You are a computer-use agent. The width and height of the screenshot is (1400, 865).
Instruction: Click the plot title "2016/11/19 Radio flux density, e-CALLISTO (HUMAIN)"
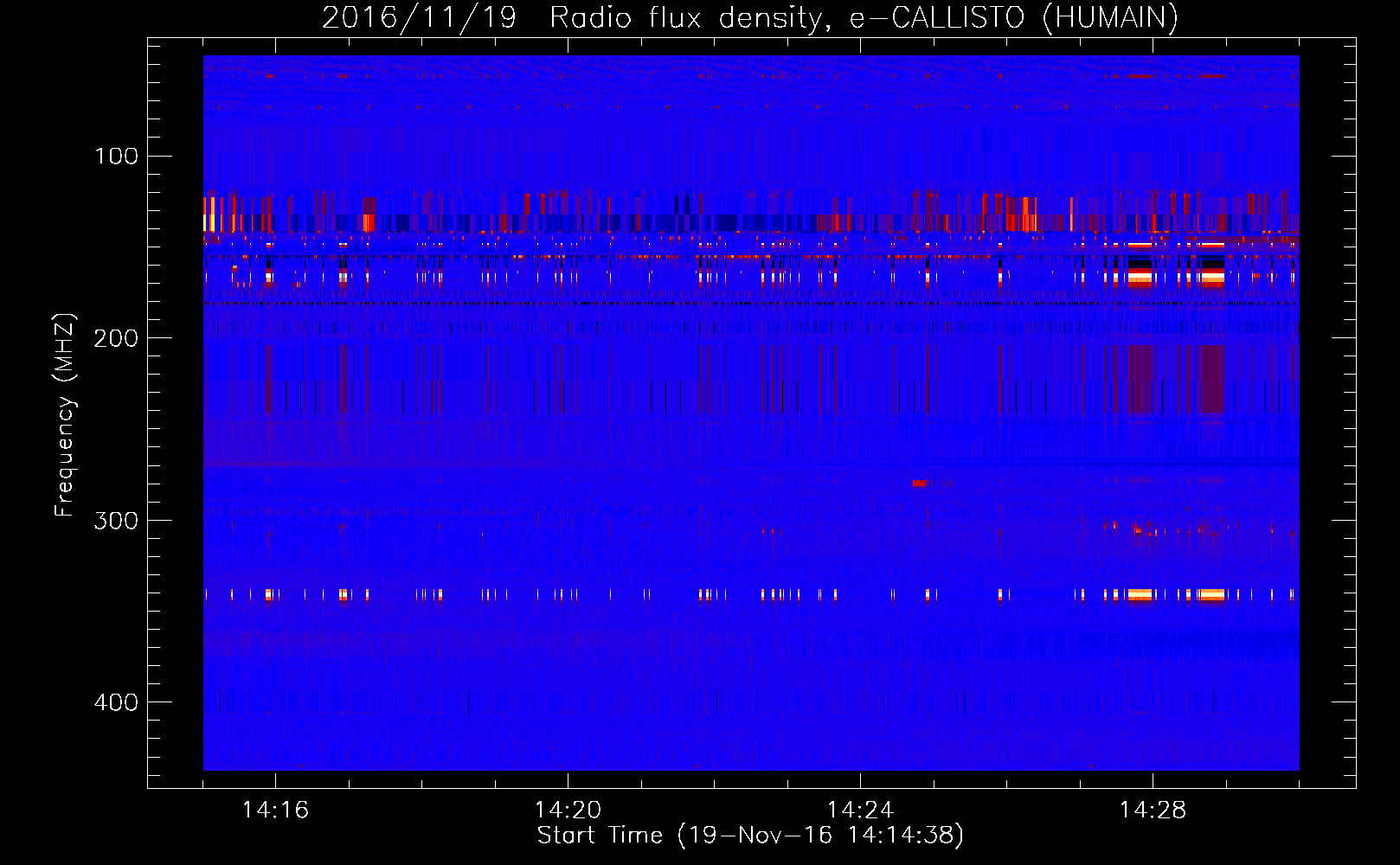[x=750, y=17]
